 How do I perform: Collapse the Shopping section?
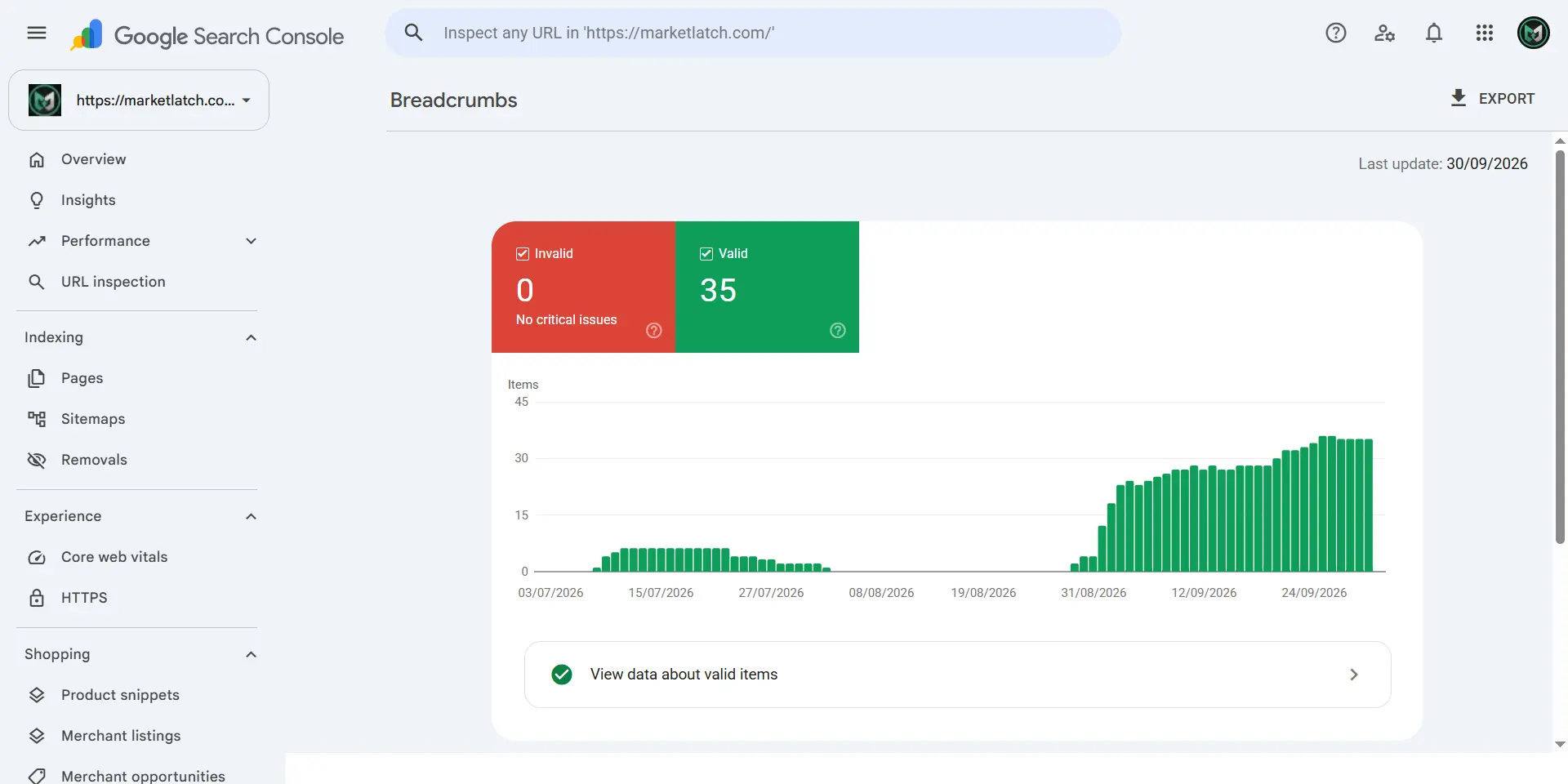pyautogui.click(x=252, y=654)
